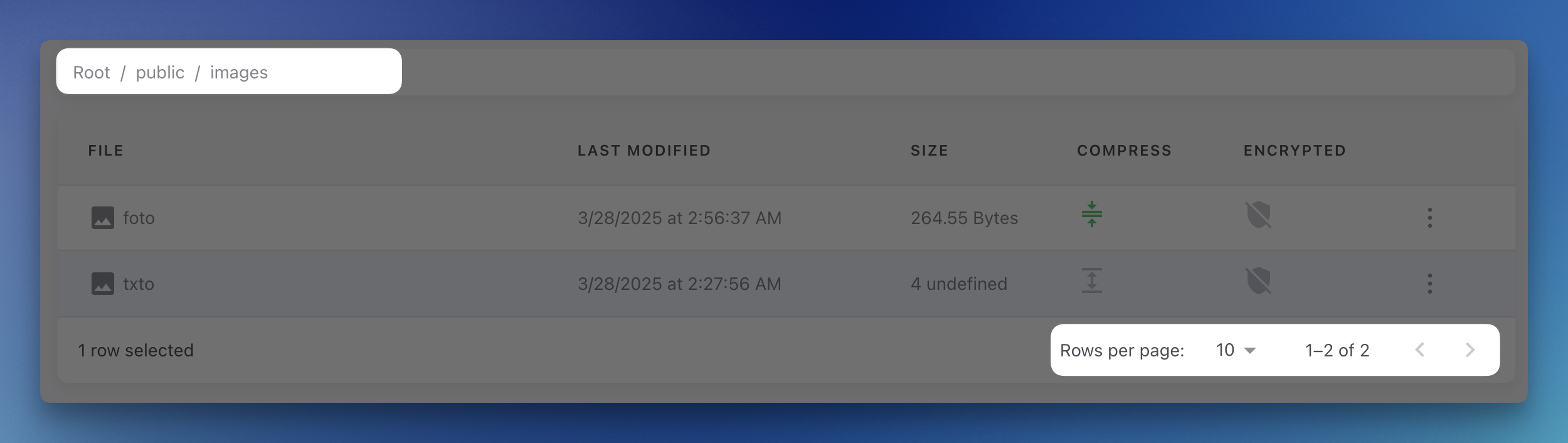The height and width of the screenshot is (443, 1568).
Task: Click the image icon beside foto
Action: (103, 218)
